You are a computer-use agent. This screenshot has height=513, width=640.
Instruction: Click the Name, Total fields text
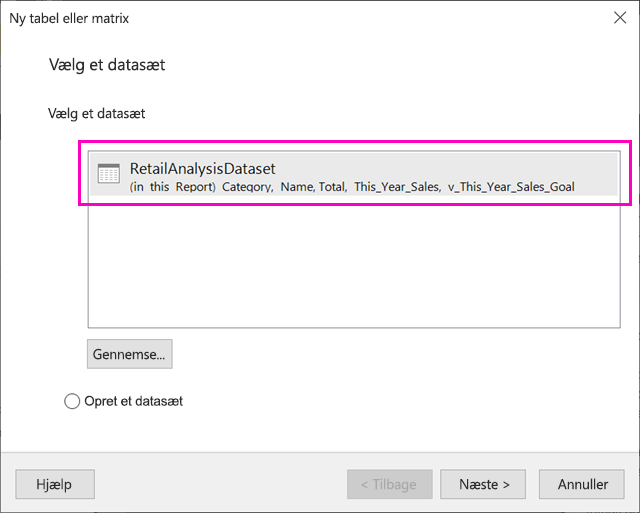(313, 187)
